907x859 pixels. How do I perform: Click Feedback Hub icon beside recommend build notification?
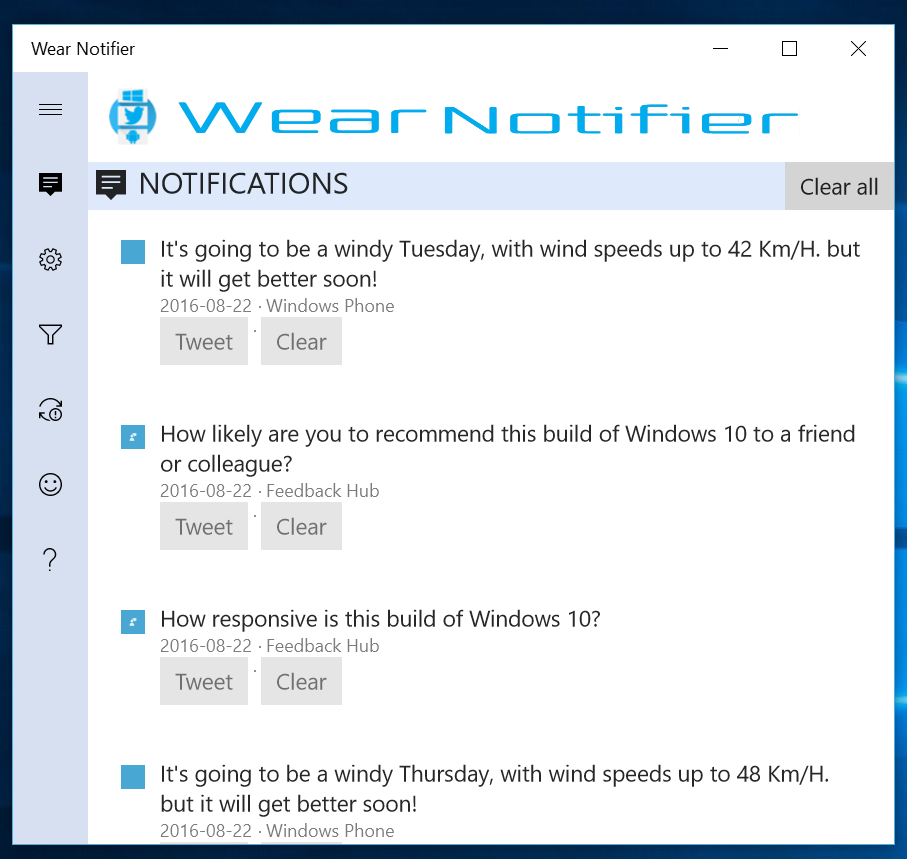(x=133, y=437)
